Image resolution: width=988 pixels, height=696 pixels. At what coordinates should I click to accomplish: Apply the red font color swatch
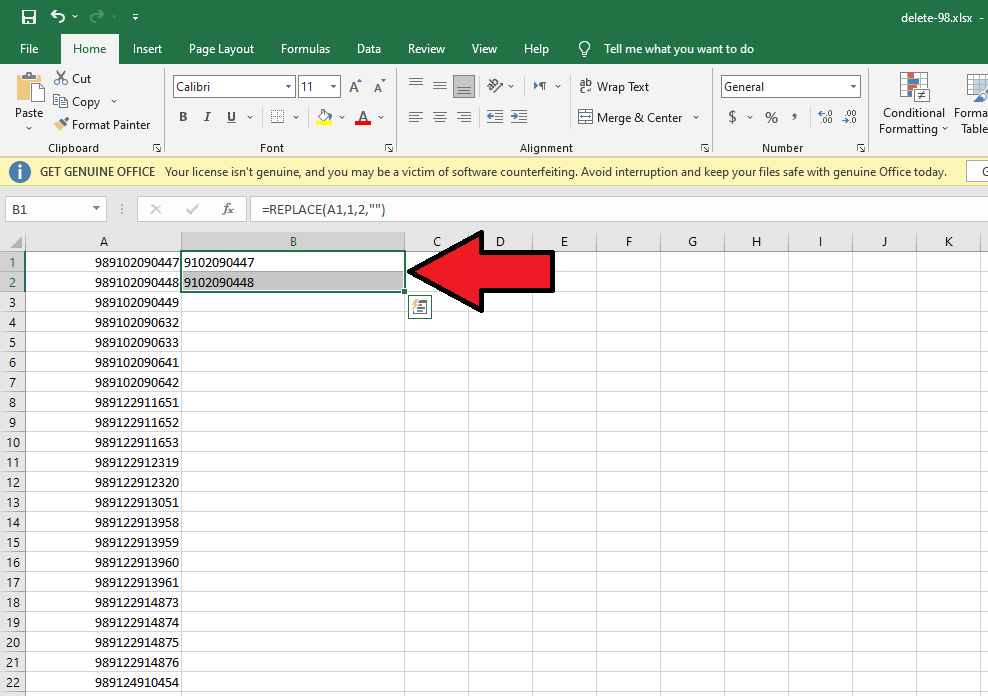(x=363, y=118)
